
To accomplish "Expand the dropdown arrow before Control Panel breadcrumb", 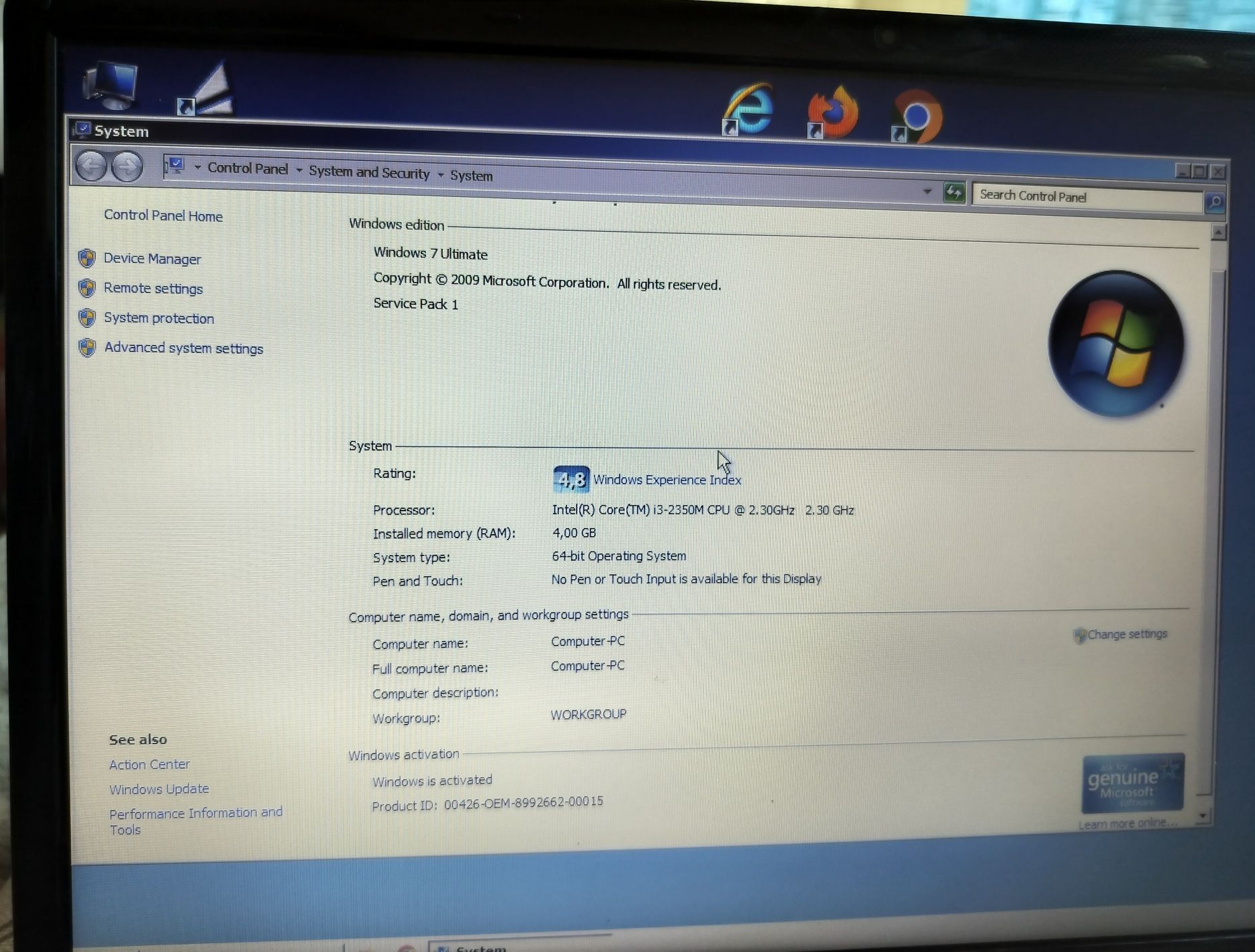I will tap(197, 167).
